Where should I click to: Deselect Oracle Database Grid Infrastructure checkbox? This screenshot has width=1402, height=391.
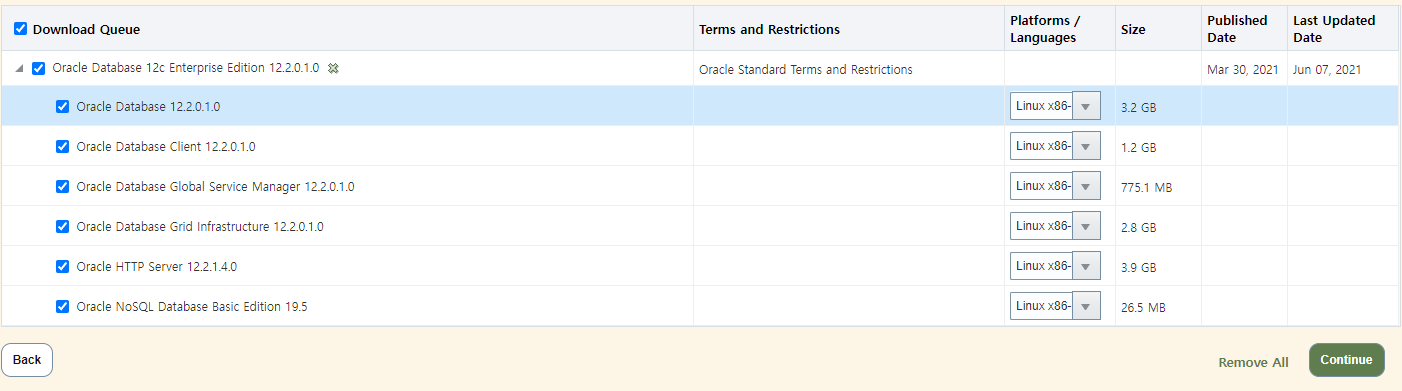point(63,226)
